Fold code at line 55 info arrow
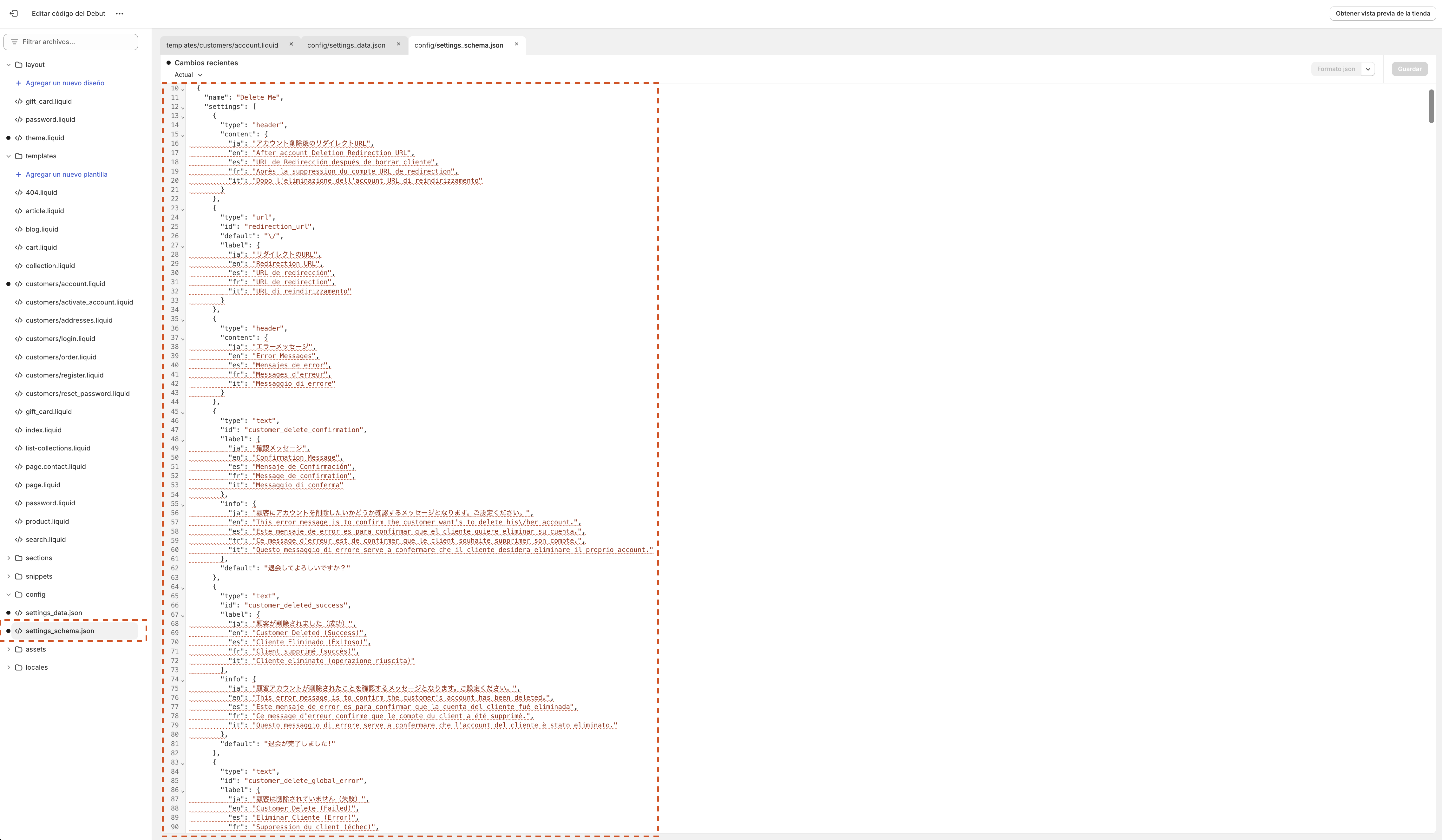 coord(182,505)
